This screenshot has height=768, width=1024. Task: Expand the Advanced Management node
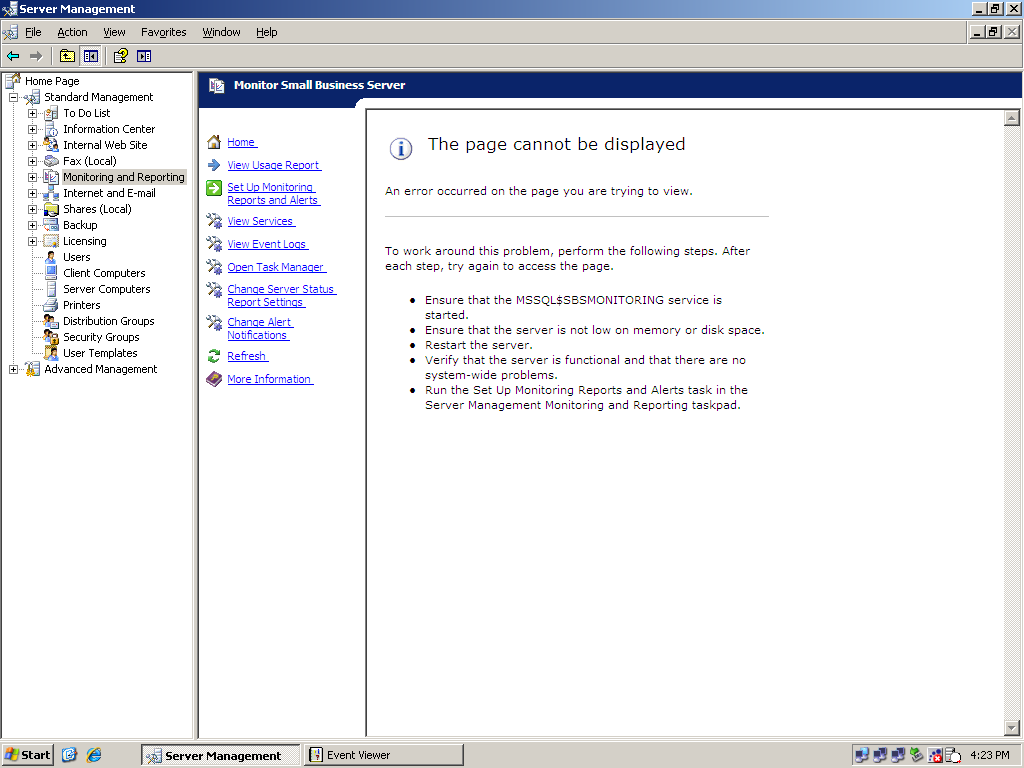13,369
